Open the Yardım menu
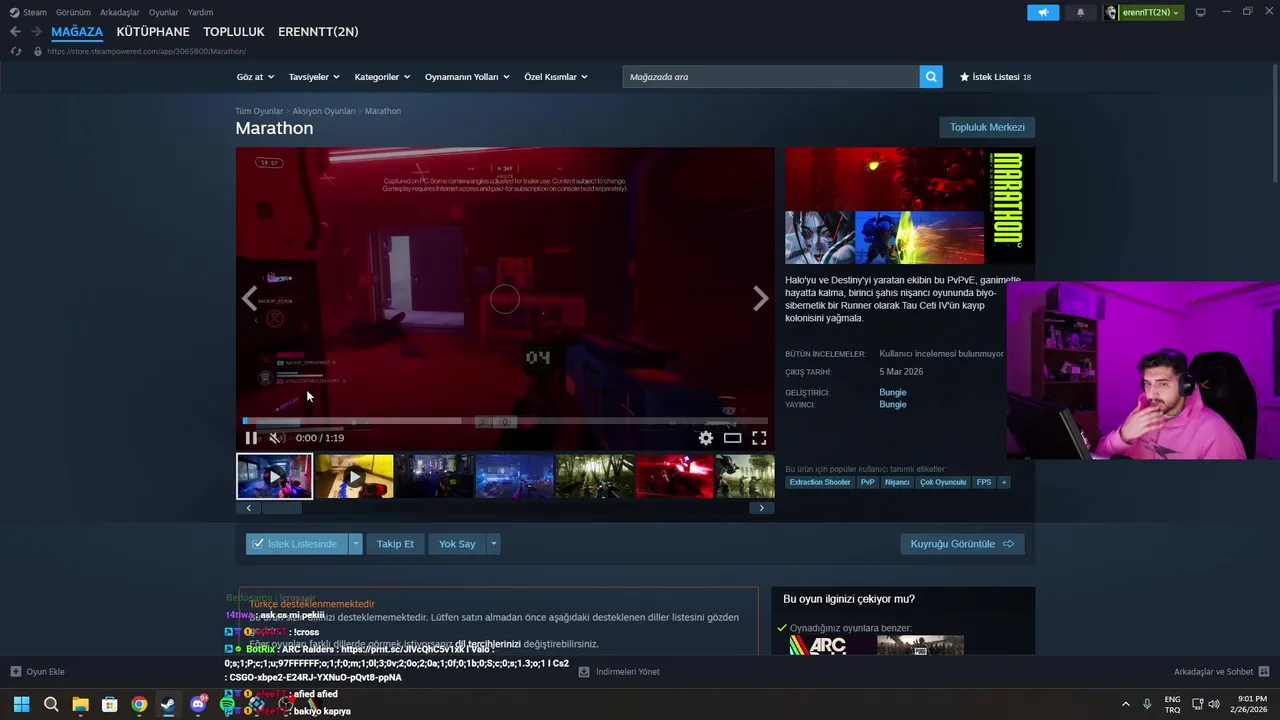Image resolution: width=1280 pixels, height=720 pixels. click(200, 12)
